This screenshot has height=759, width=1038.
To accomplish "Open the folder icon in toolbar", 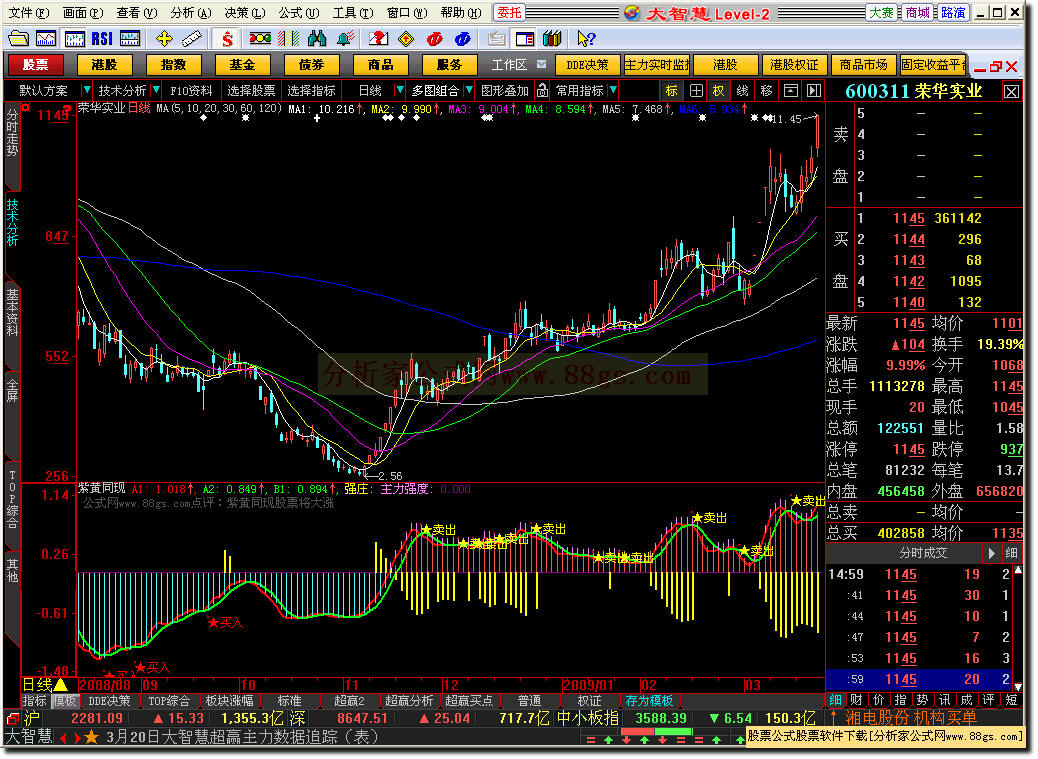I will pyautogui.click(x=18, y=38).
